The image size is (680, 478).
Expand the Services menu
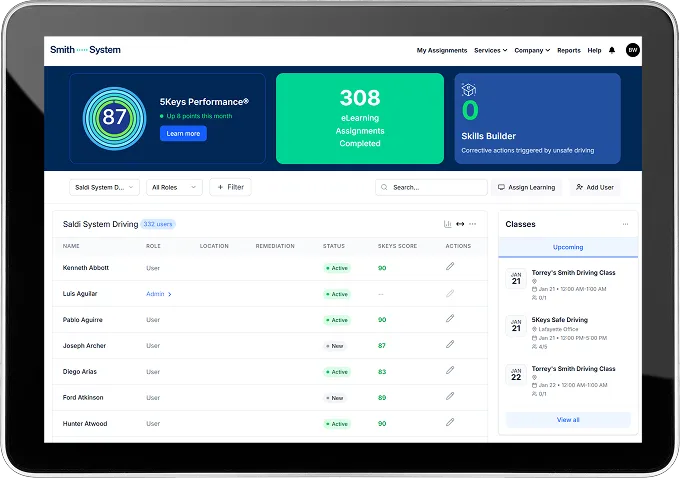(490, 50)
